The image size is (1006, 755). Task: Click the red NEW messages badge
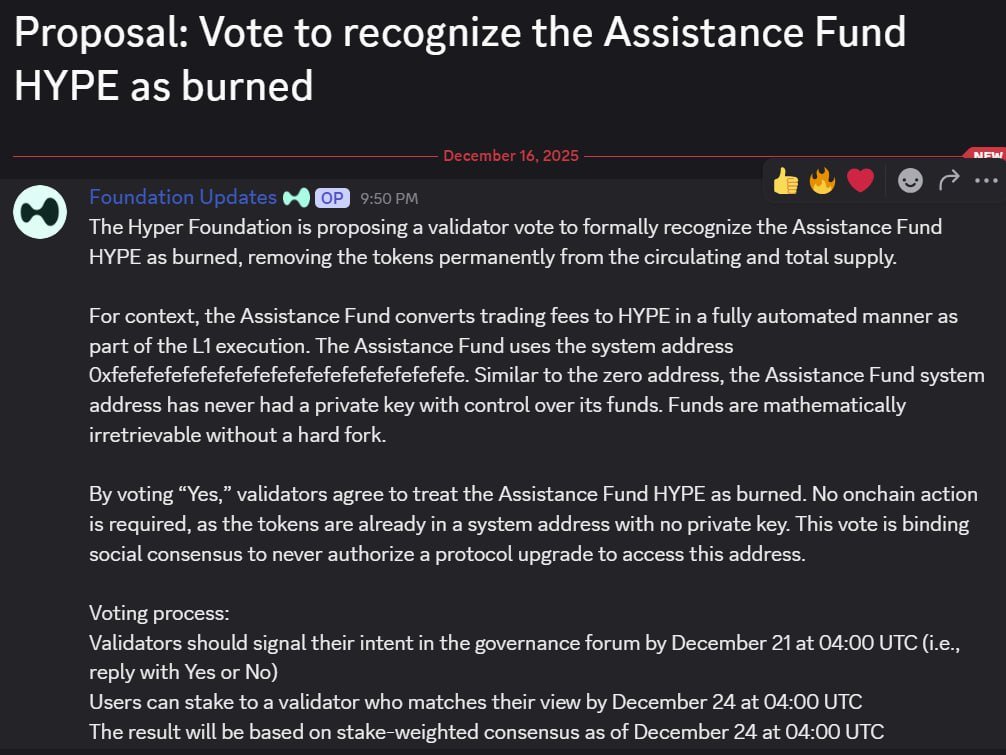pos(987,156)
